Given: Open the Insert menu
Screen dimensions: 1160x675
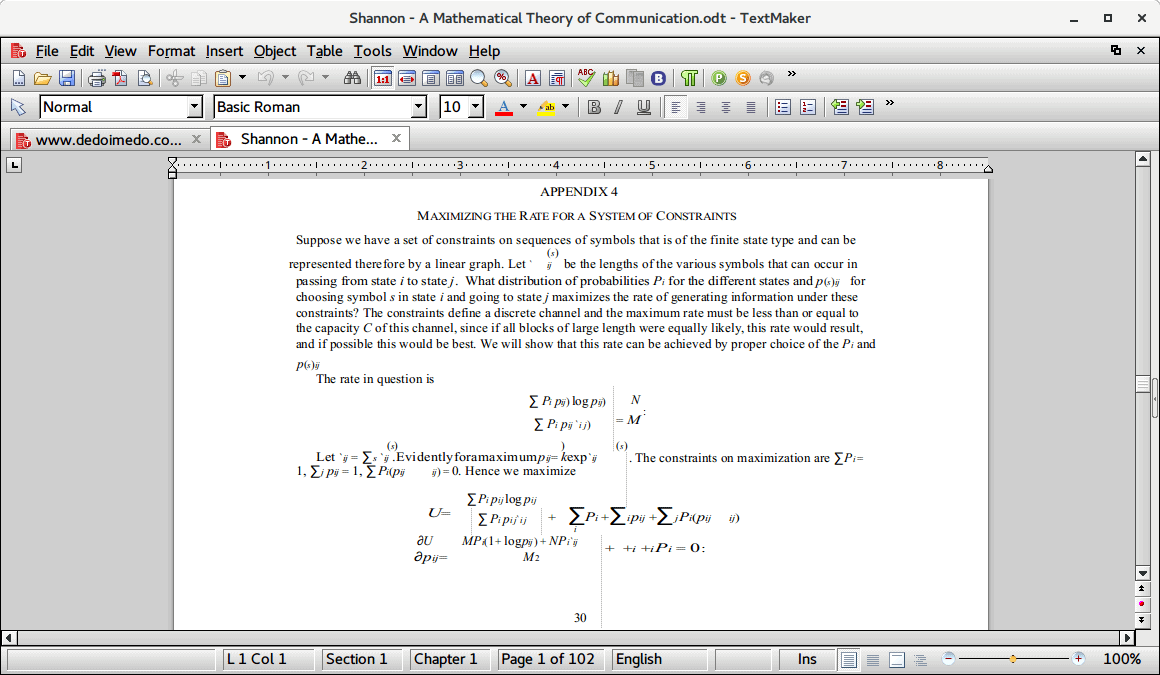Looking at the screenshot, I should coord(224,51).
